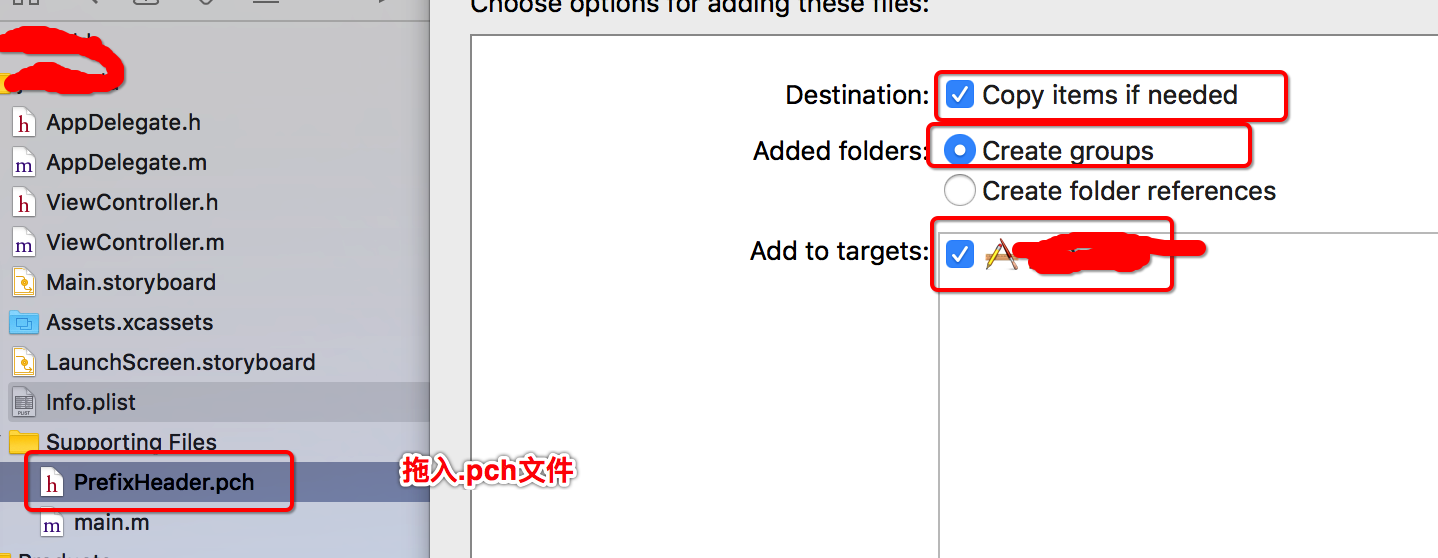Click the blue Assets.xcassets folder icon
This screenshot has height=558, width=1438.
(23, 323)
